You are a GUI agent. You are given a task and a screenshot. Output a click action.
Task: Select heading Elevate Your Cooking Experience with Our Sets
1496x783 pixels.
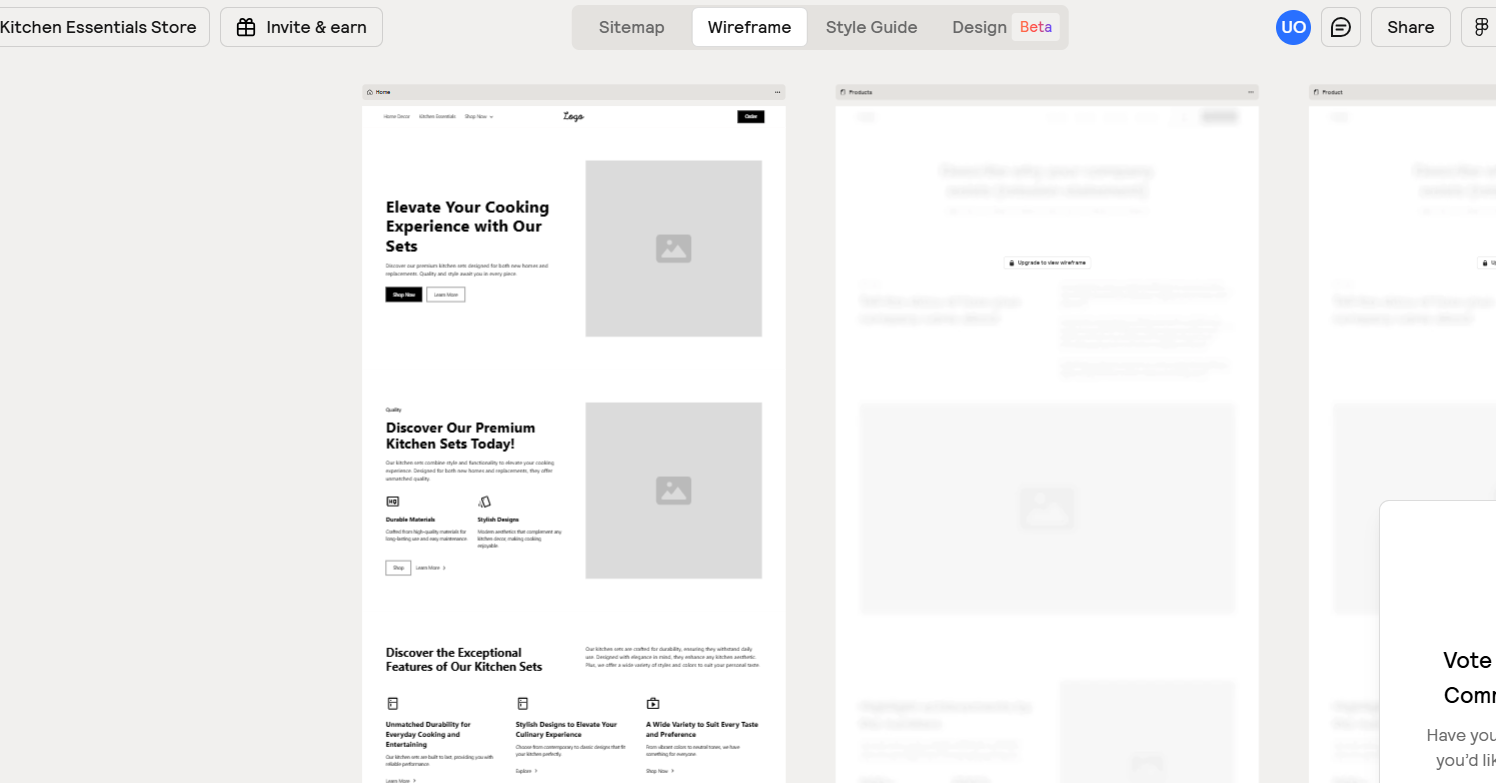click(x=467, y=226)
